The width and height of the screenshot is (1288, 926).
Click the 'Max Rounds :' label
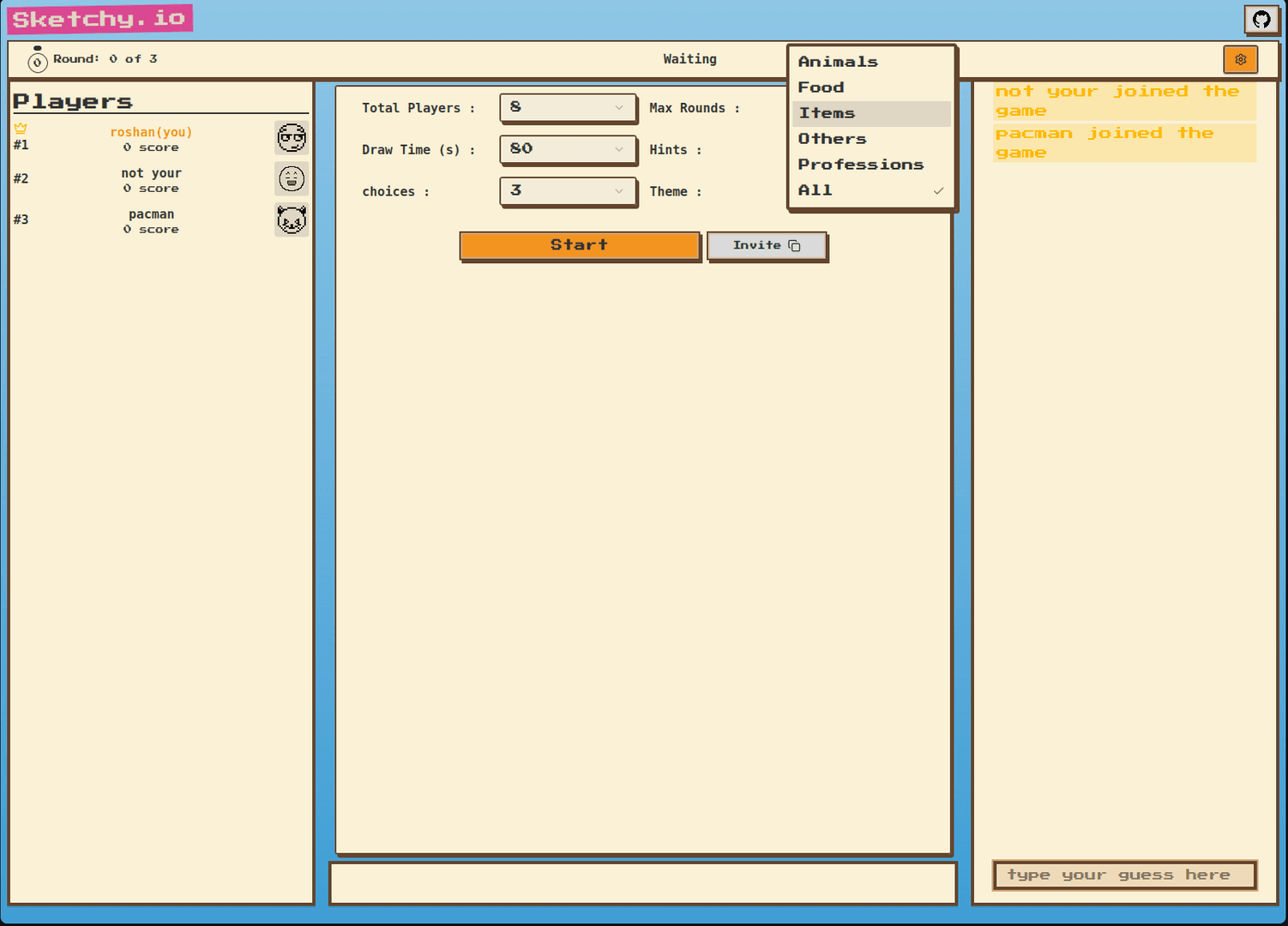tap(695, 108)
